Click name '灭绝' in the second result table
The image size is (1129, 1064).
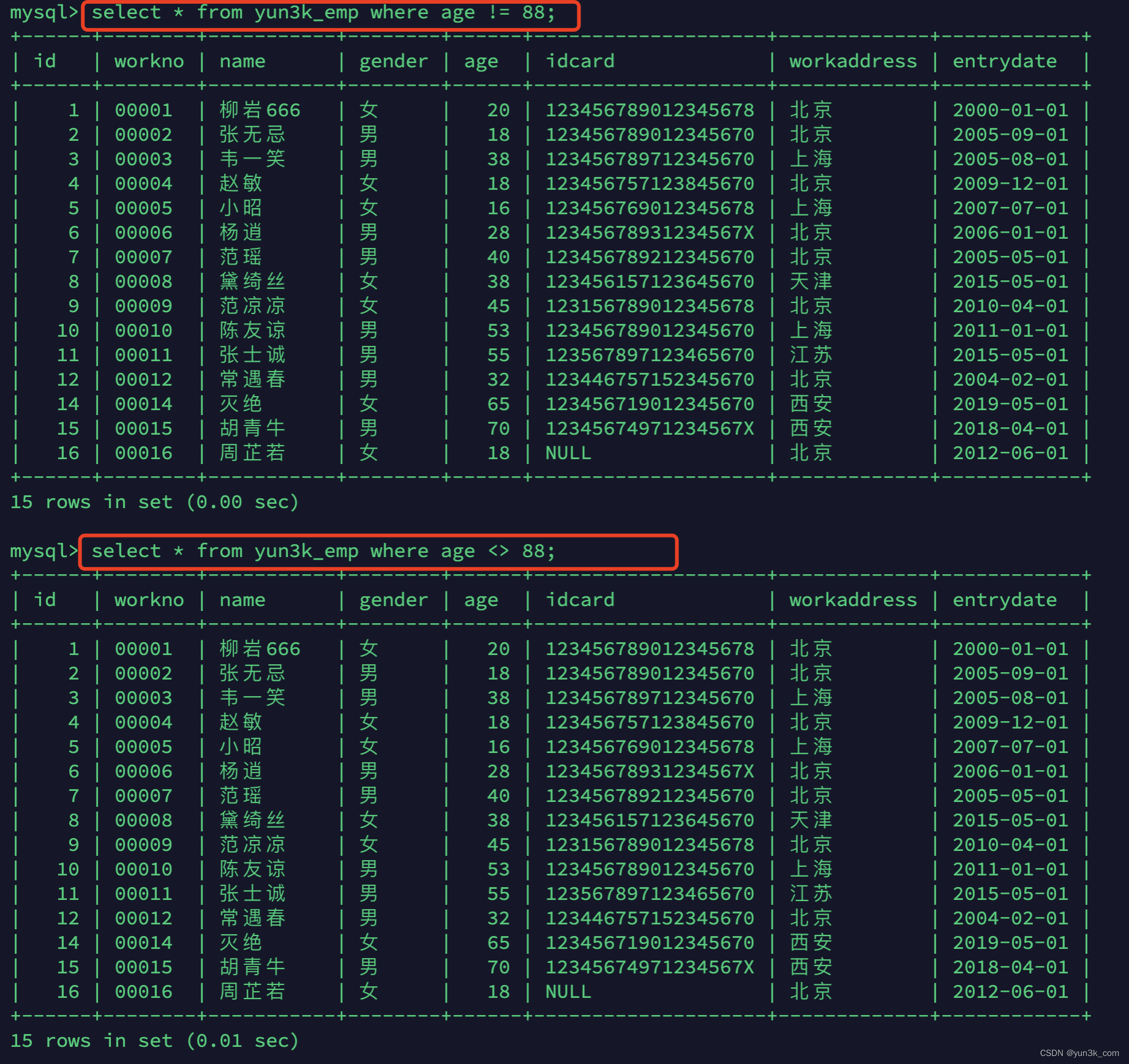click(241, 943)
